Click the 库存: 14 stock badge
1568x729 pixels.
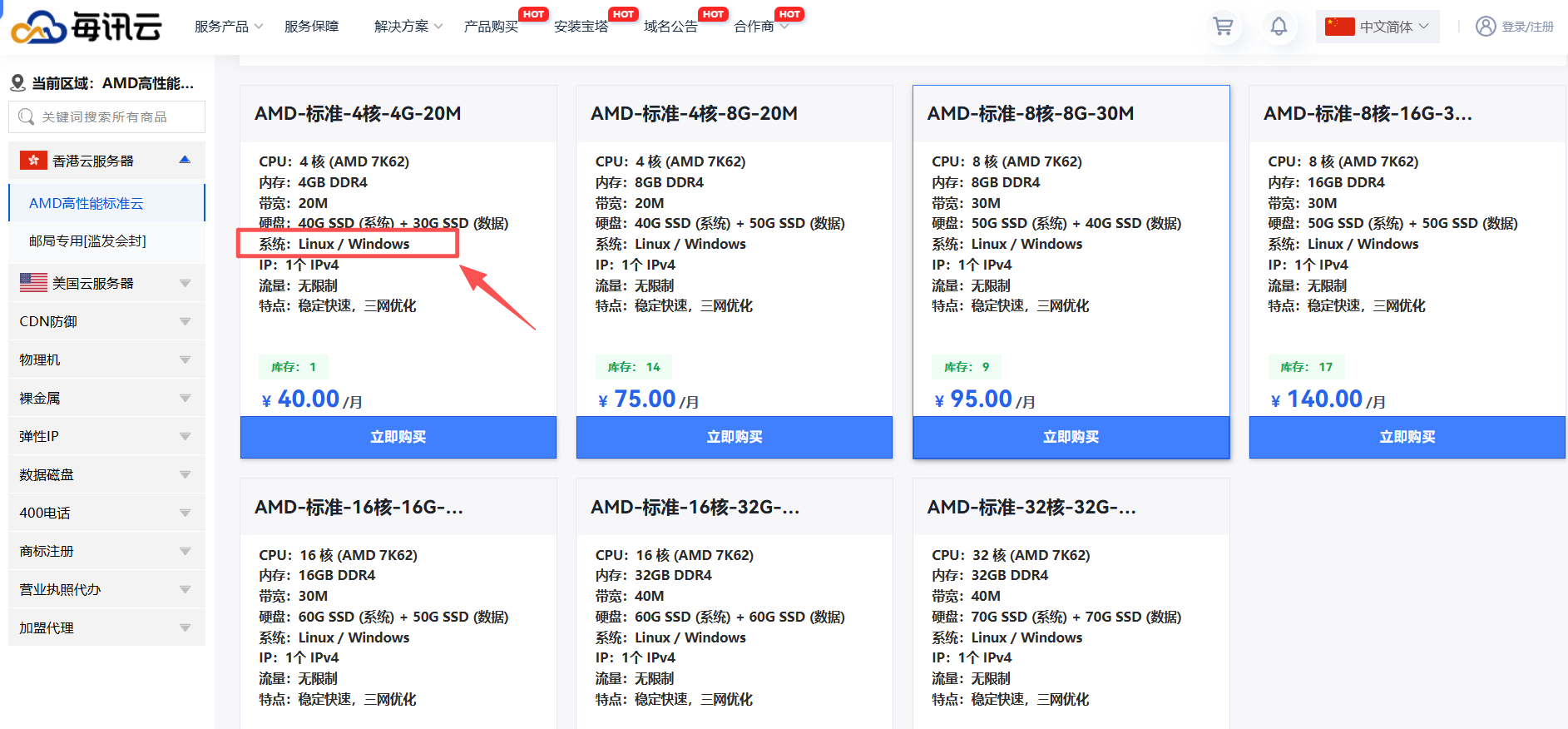click(x=634, y=367)
